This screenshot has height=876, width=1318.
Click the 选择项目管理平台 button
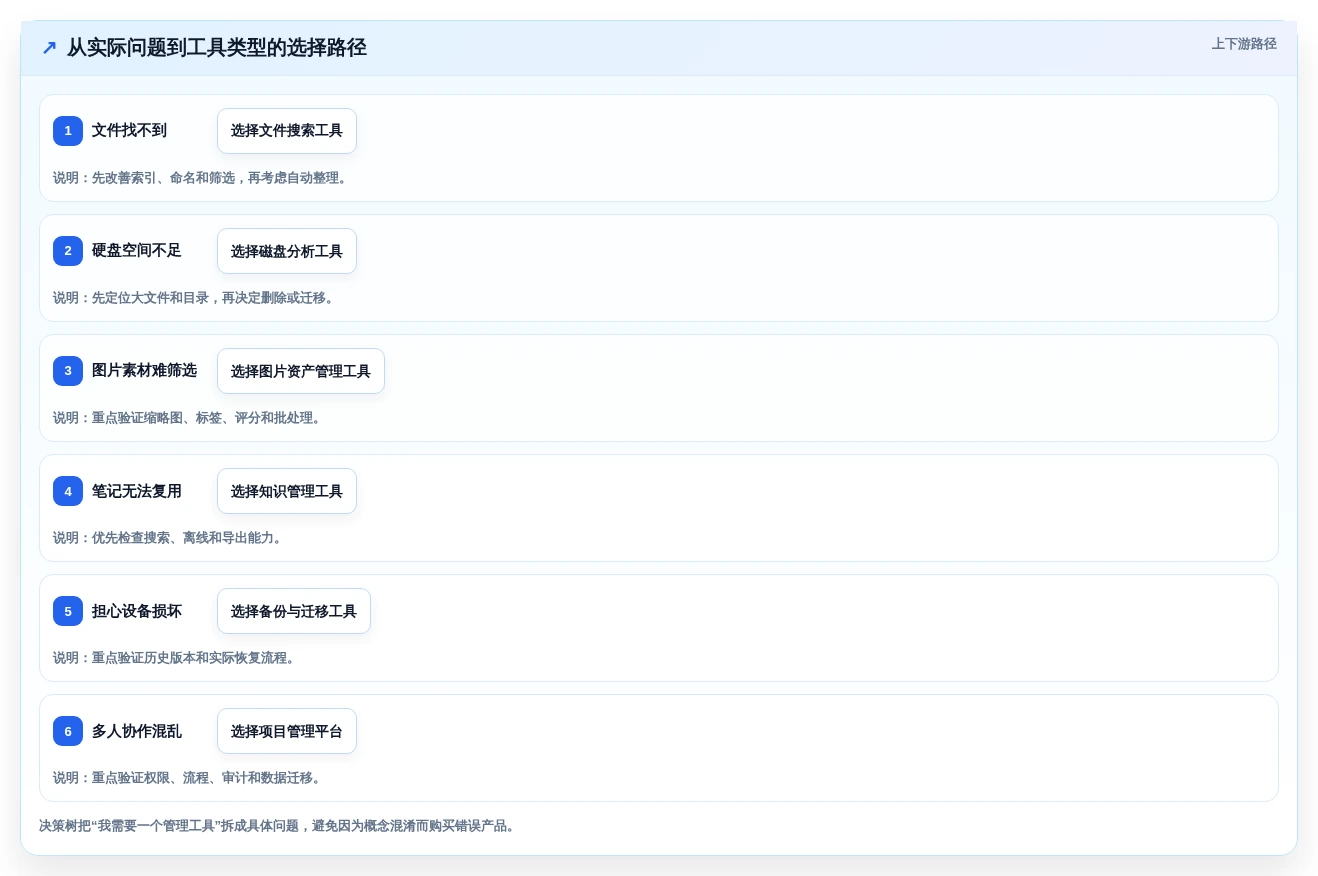tap(287, 731)
